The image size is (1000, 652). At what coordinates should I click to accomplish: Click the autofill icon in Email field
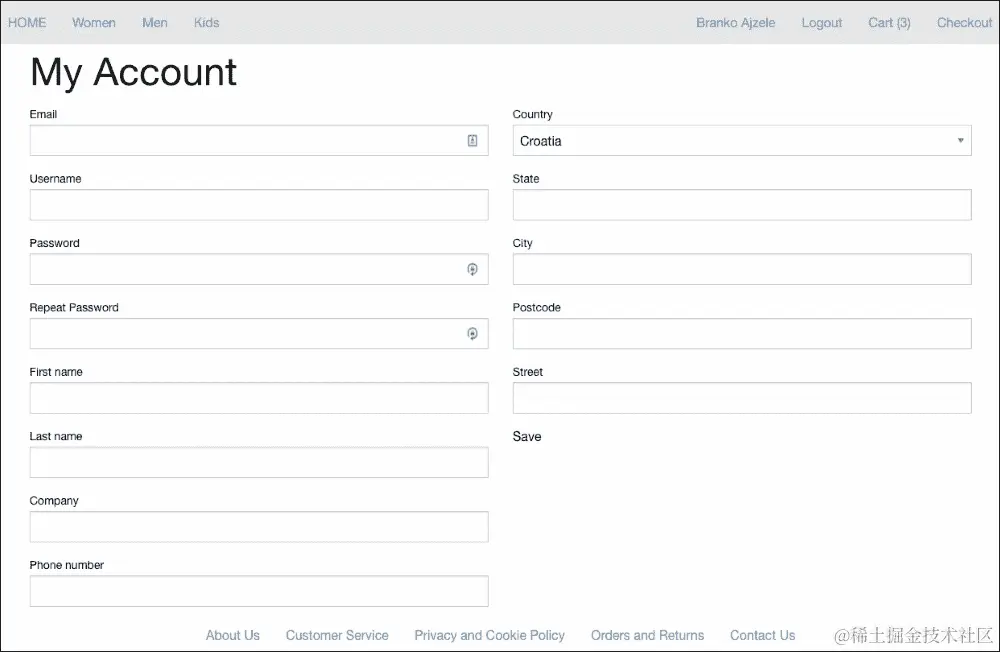(x=472, y=140)
